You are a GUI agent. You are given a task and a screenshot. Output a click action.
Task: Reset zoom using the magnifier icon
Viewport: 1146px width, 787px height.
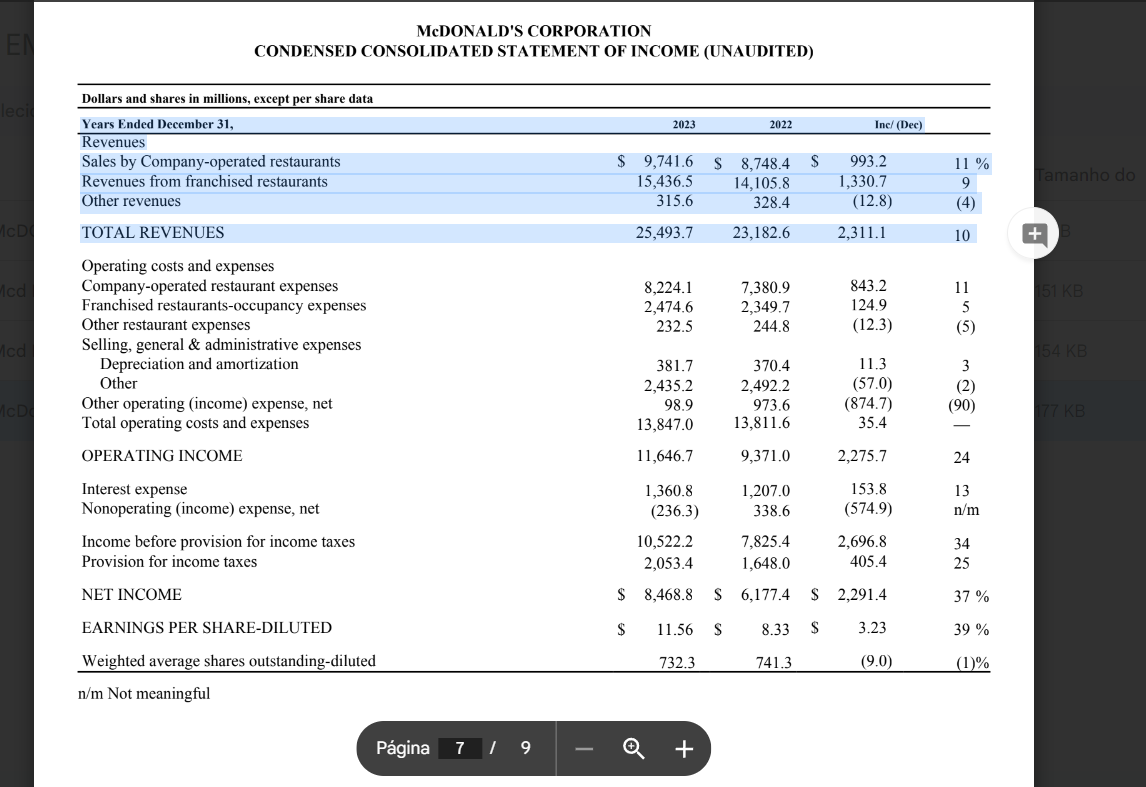coord(633,748)
